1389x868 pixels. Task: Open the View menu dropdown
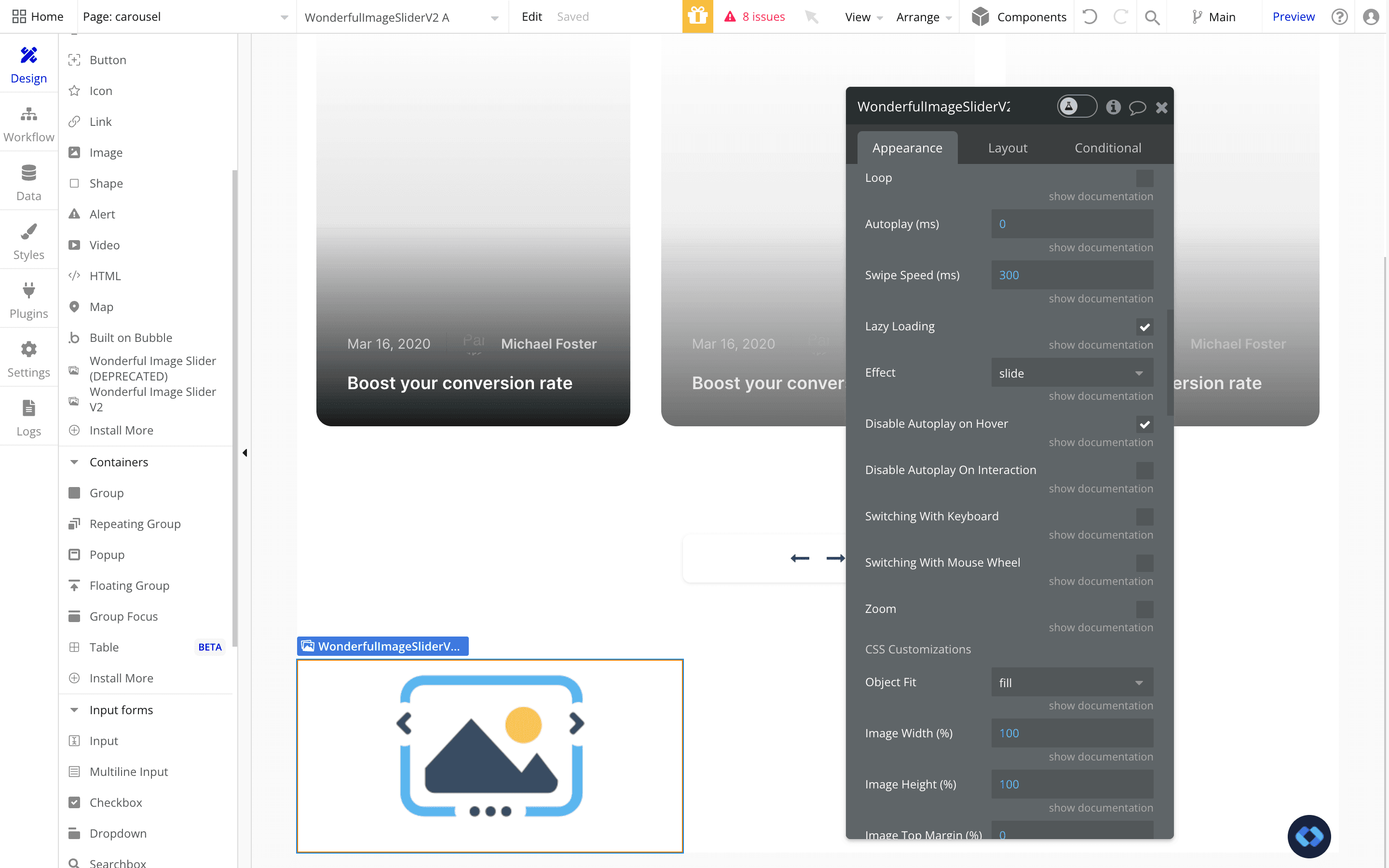point(864,17)
